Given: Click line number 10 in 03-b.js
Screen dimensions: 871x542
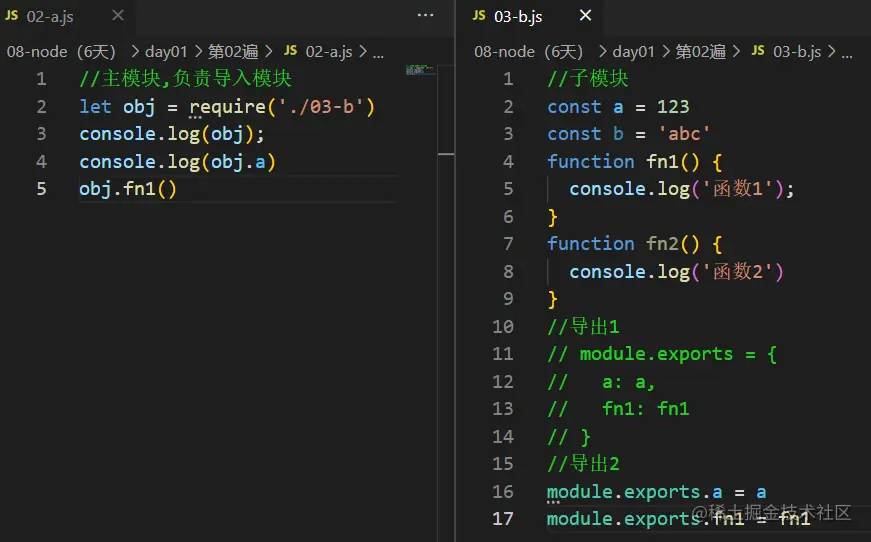Looking at the screenshot, I should 503,327.
